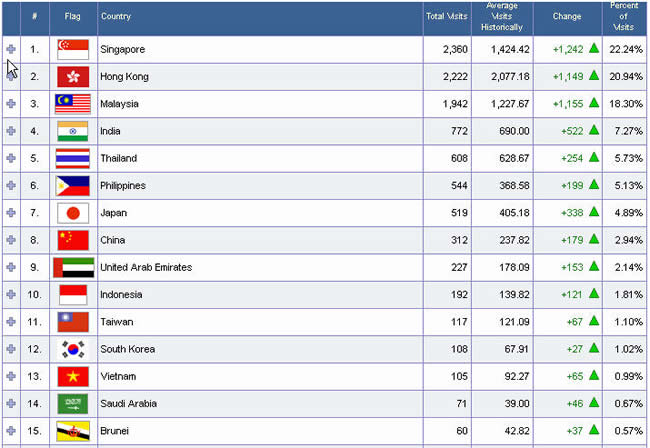
Task: Click the Malaysia flag icon
Action: tap(73, 104)
